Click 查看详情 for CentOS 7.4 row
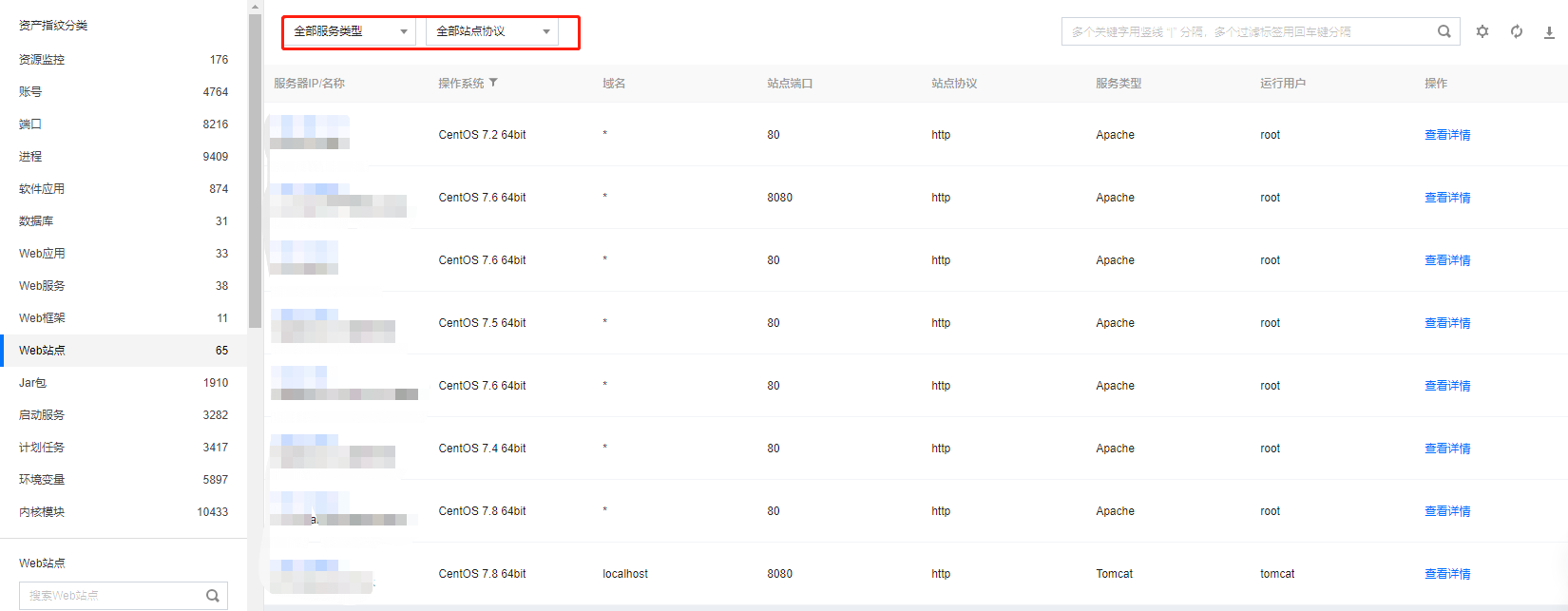The height and width of the screenshot is (611, 1568). [x=1446, y=449]
